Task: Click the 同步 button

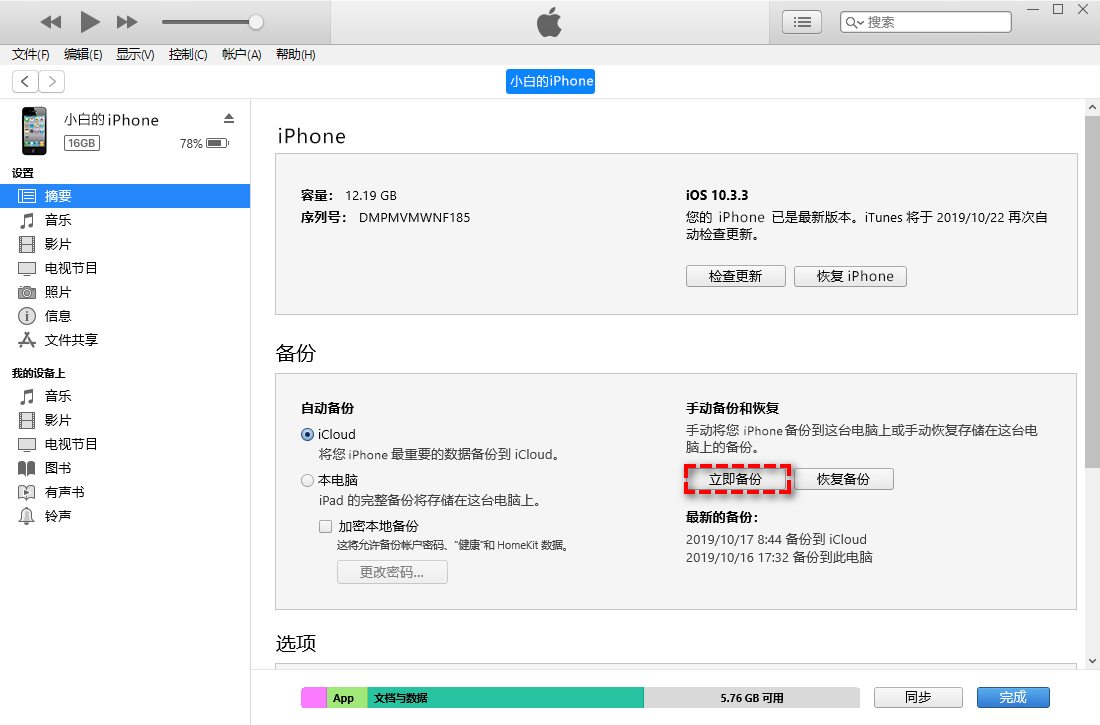Action: pyautogui.click(x=918, y=698)
